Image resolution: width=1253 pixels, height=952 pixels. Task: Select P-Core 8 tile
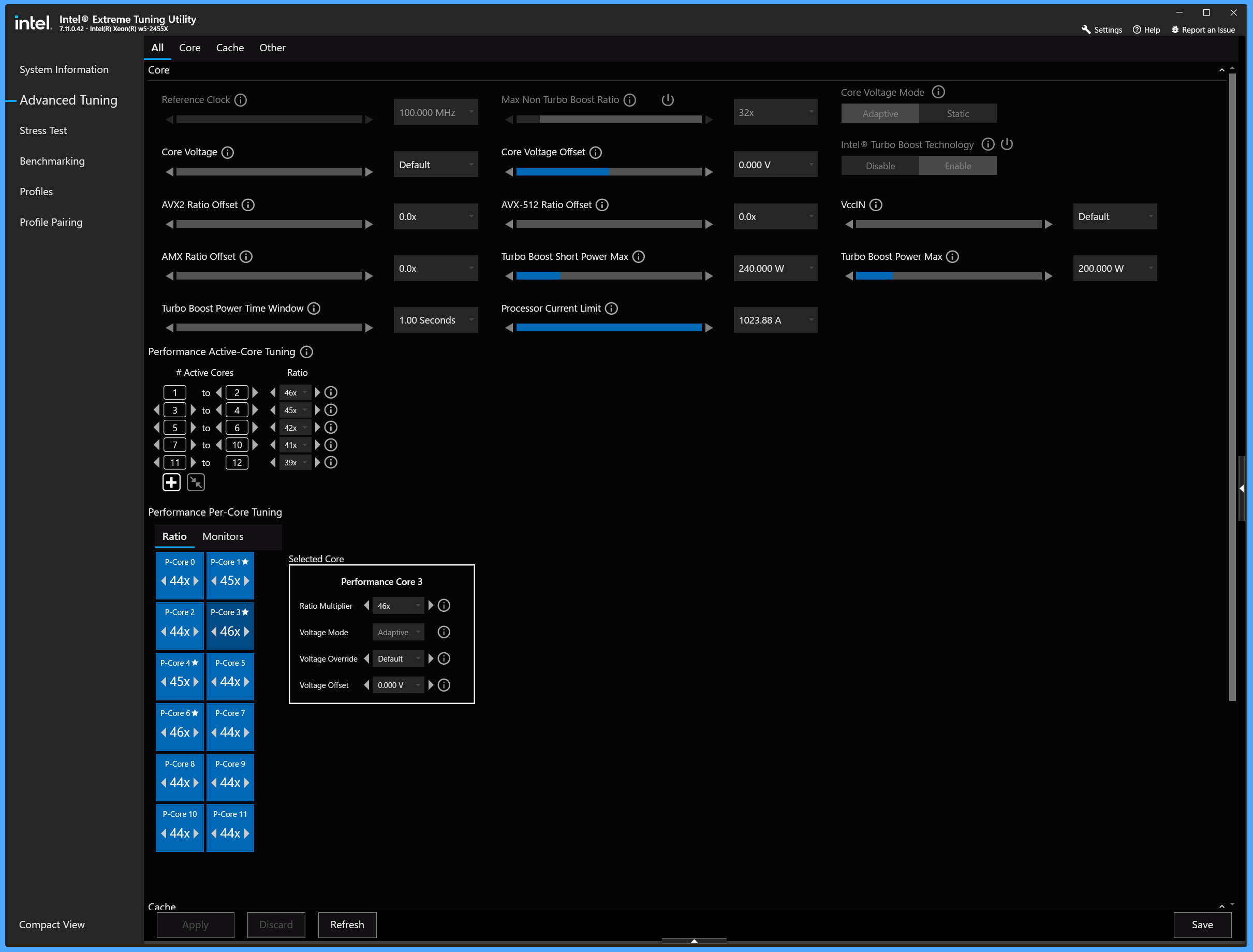click(180, 777)
